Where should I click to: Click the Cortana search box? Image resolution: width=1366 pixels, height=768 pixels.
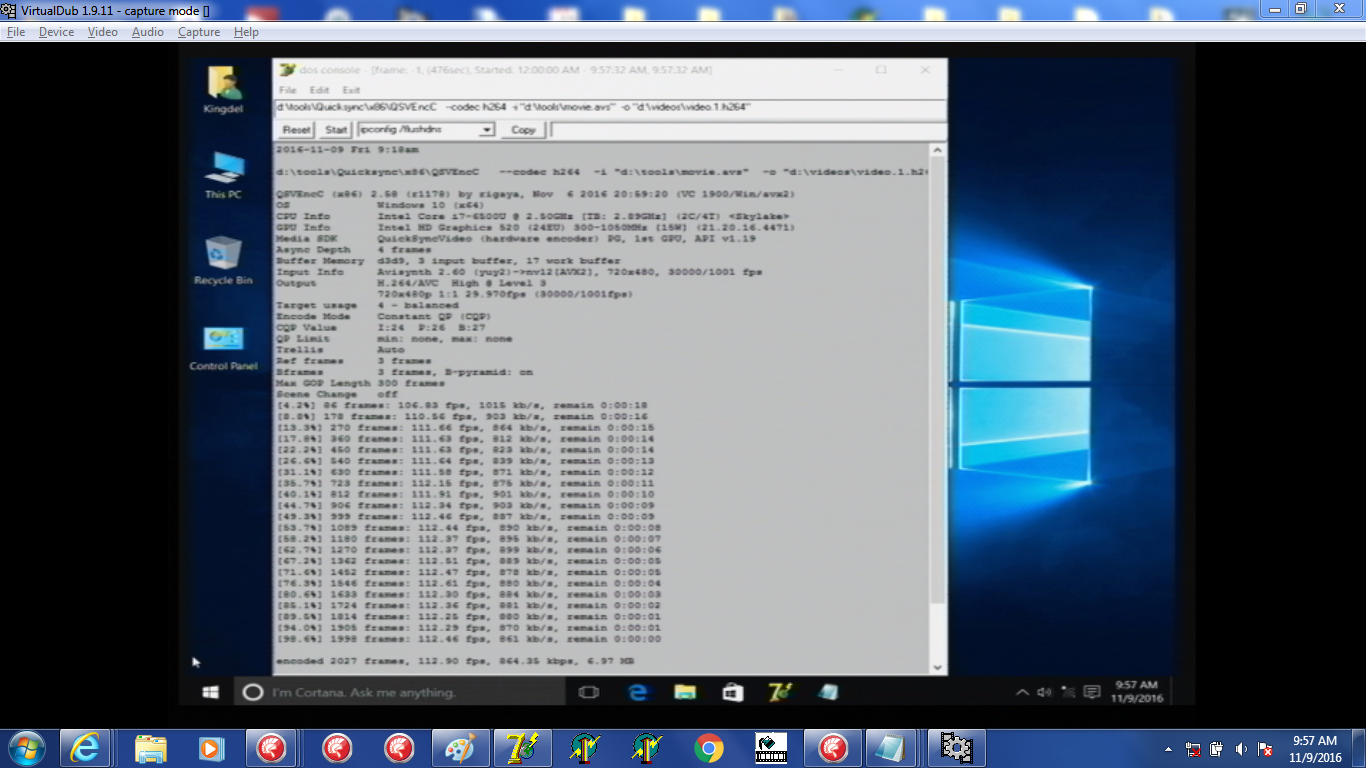400,692
